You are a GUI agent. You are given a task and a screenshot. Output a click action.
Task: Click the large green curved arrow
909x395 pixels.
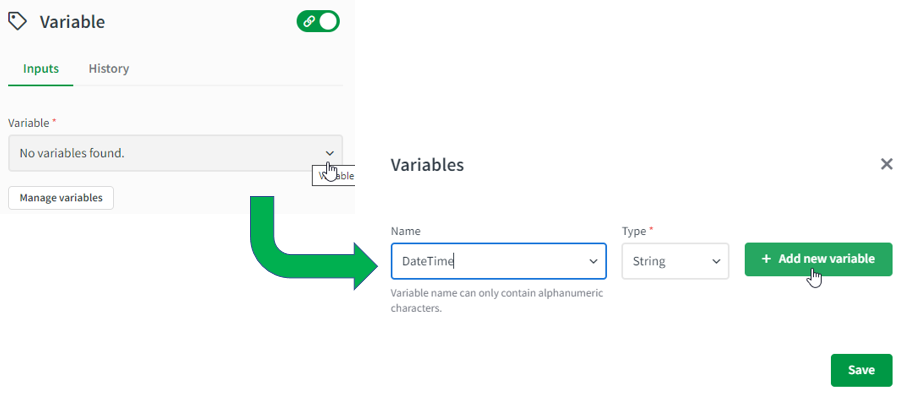pyautogui.click(x=314, y=242)
